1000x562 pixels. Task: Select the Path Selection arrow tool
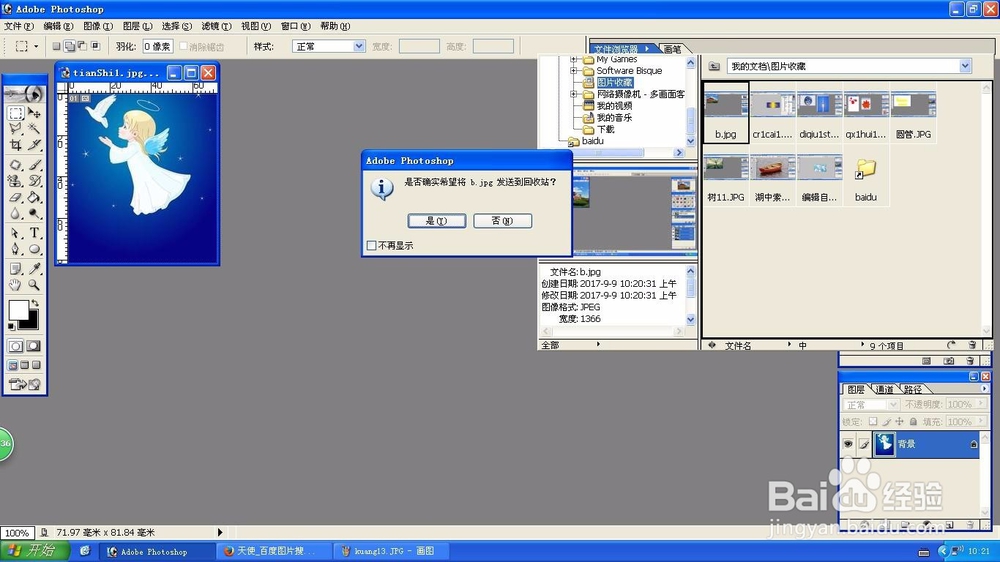pyautogui.click(x=16, y=233)
